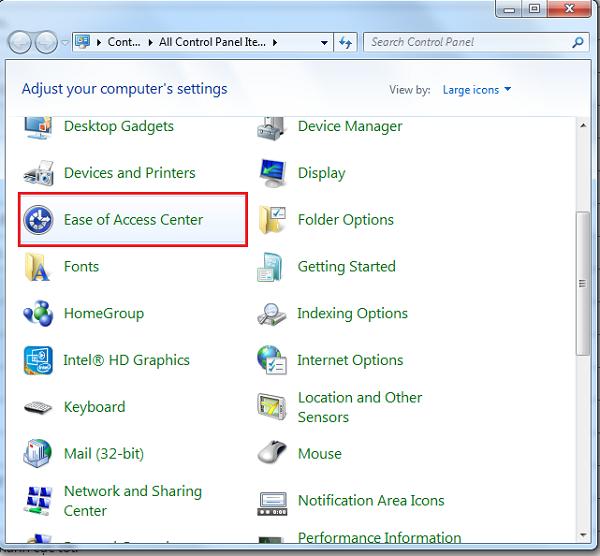
Task: Expand the View by Large icons dropdown
Action: [x=477, y=90]
